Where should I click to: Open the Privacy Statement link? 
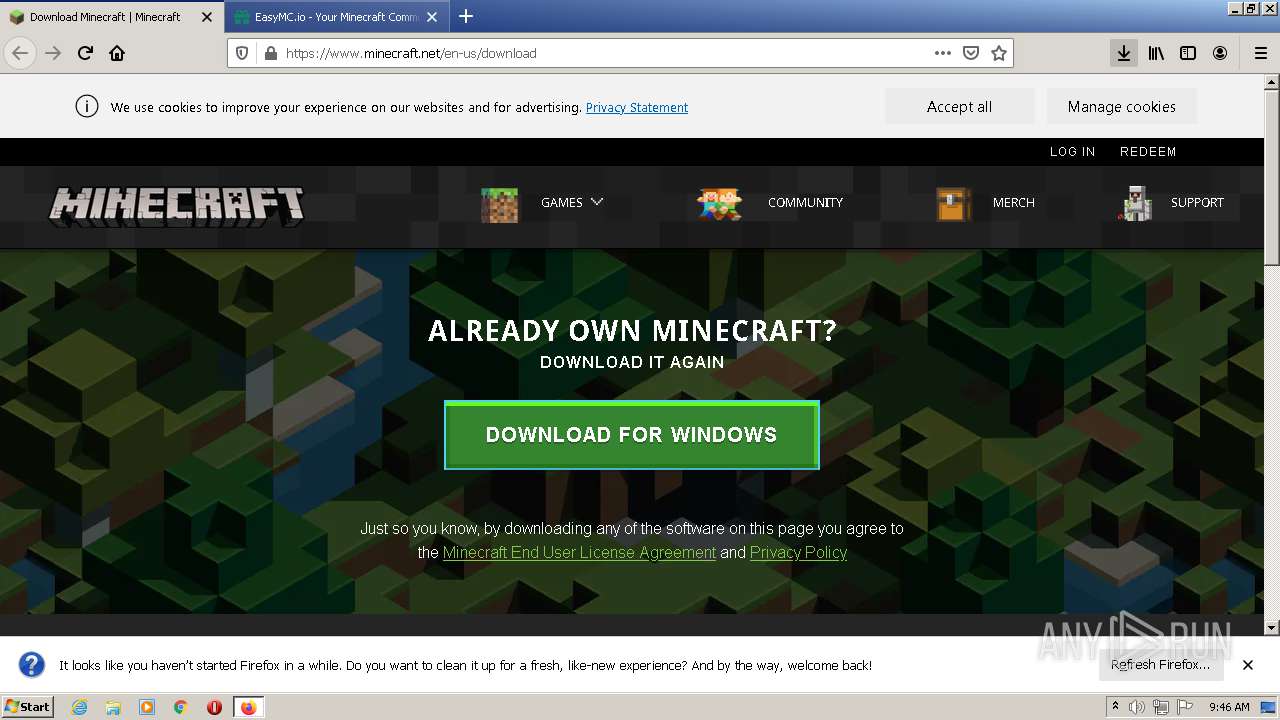(637, 107)
